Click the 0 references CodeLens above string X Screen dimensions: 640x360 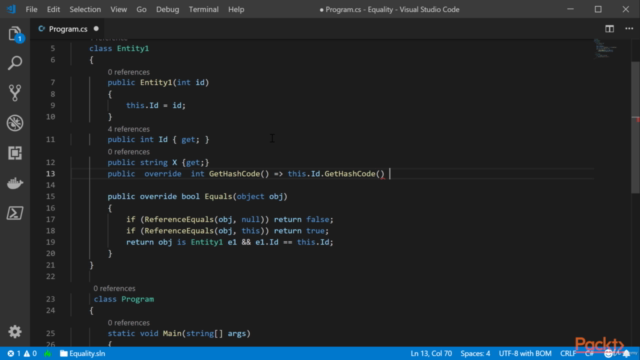129,151
